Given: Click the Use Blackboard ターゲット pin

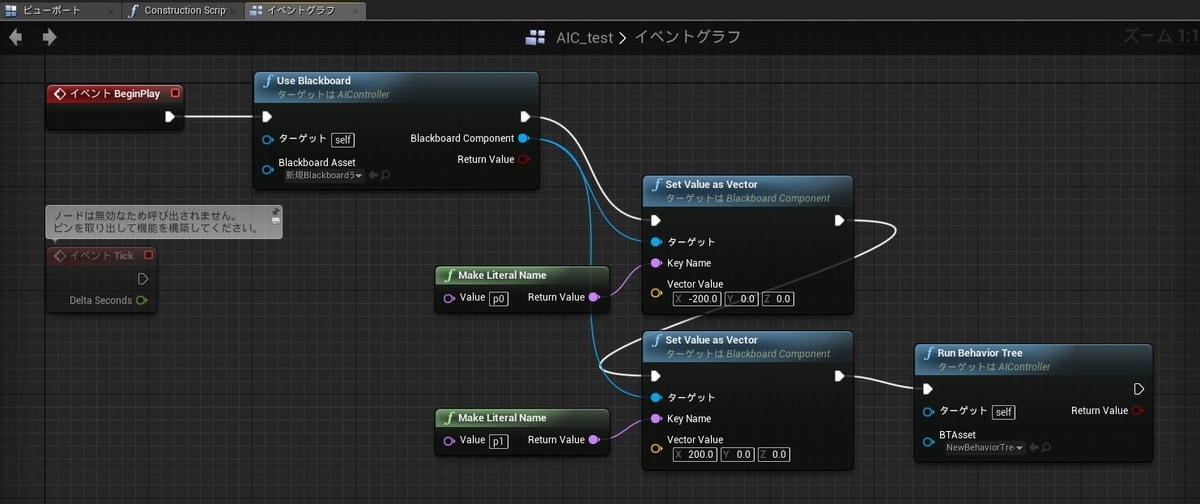Looking at the screenshot, I should tap(267, 139).
